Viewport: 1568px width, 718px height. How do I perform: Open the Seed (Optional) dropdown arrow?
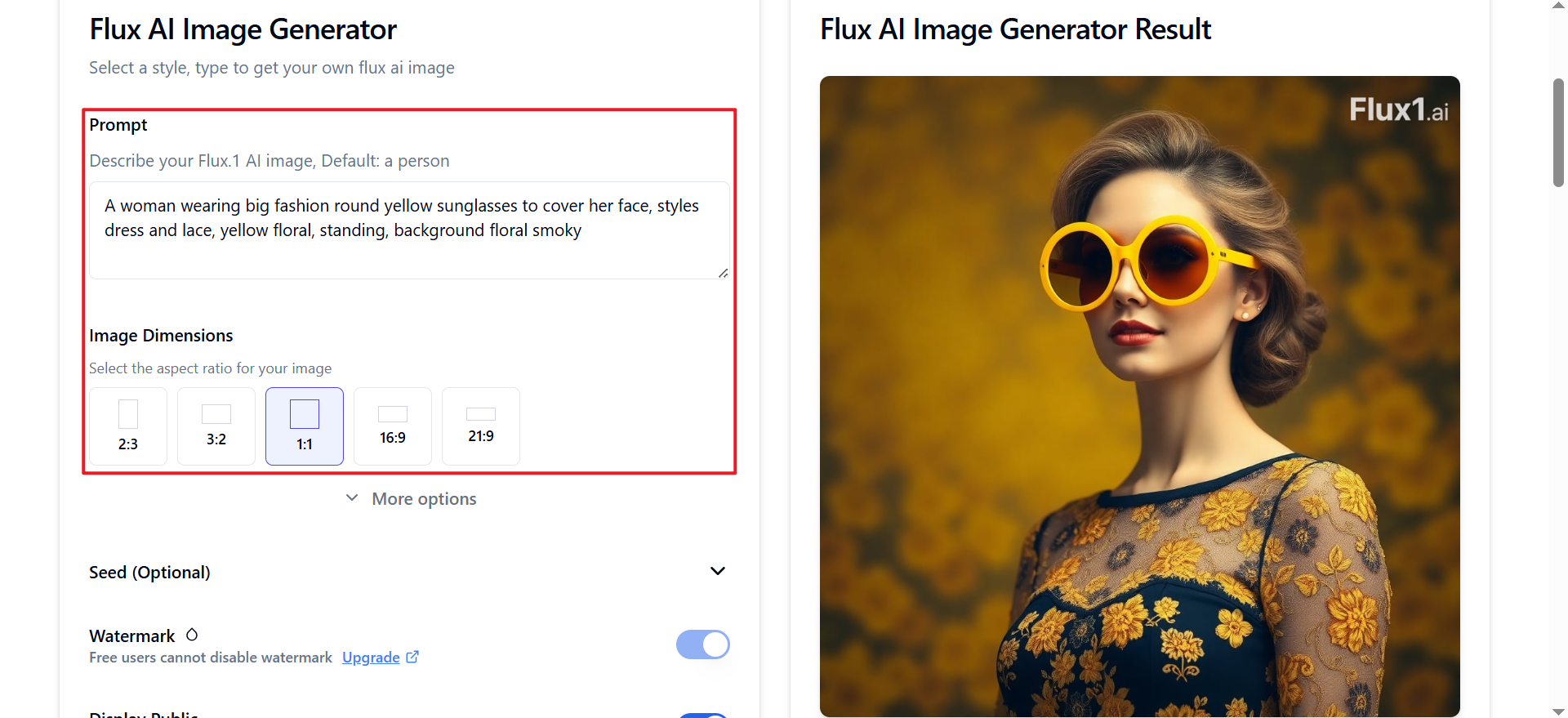(x=718, y=571)
